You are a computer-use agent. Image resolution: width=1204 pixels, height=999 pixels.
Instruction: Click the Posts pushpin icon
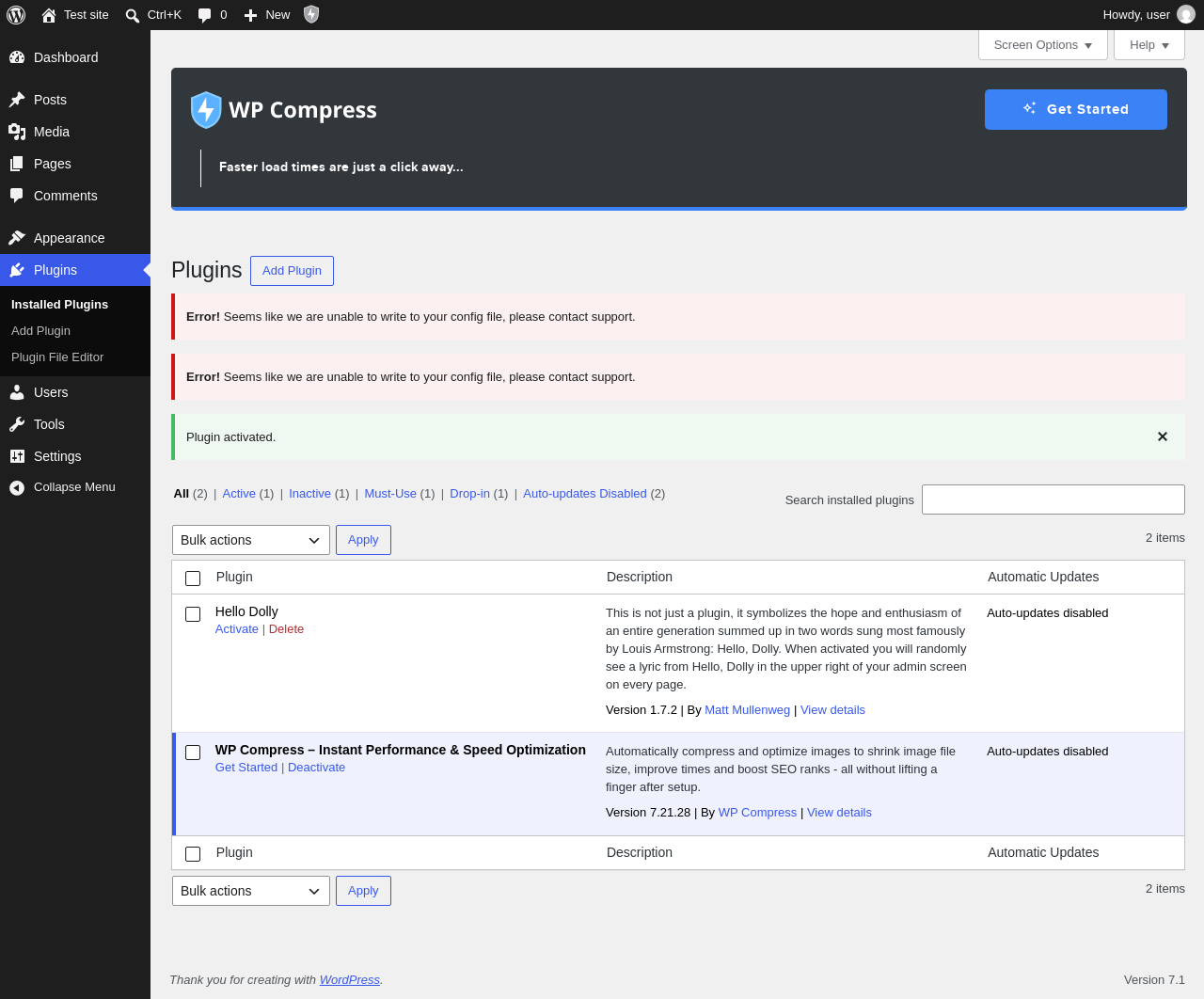(17, 100)
